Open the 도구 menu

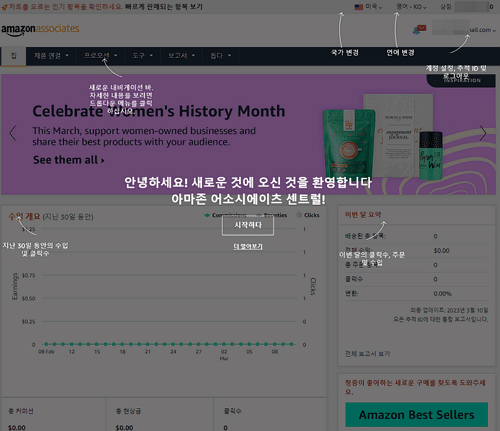(142, 56)
